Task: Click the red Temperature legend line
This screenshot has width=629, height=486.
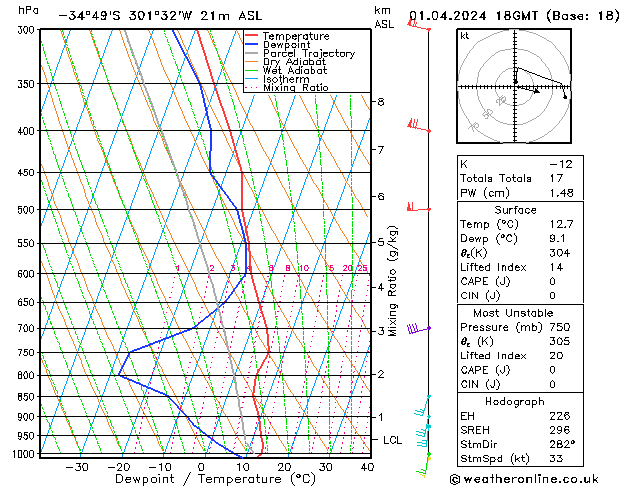Action: 253,36
